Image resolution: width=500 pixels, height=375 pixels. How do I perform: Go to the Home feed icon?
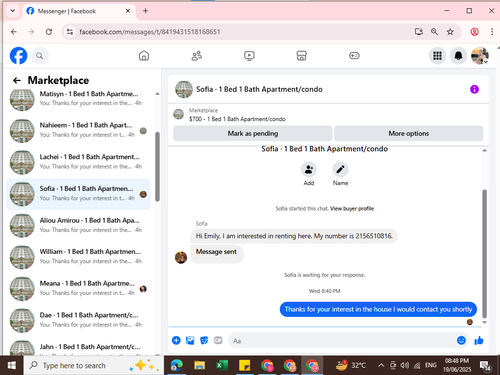pos(144,56)
